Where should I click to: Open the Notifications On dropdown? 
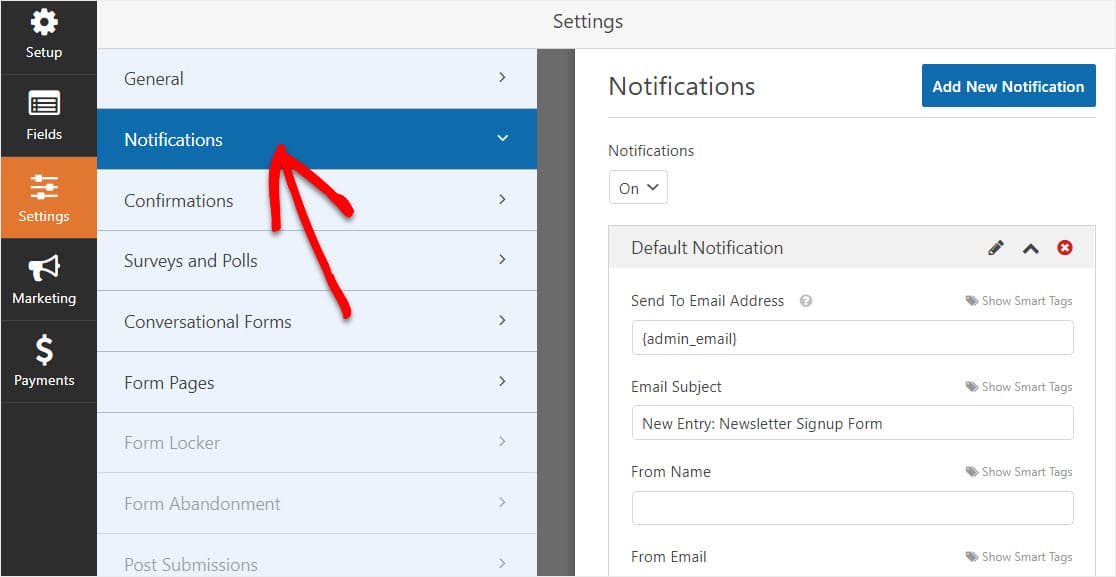[638, 188]
